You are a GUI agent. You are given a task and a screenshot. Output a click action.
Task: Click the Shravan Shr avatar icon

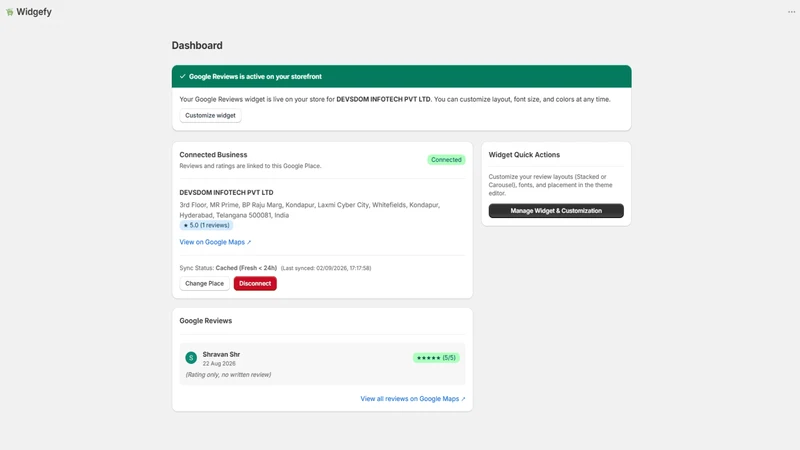(x=191, y=358)
